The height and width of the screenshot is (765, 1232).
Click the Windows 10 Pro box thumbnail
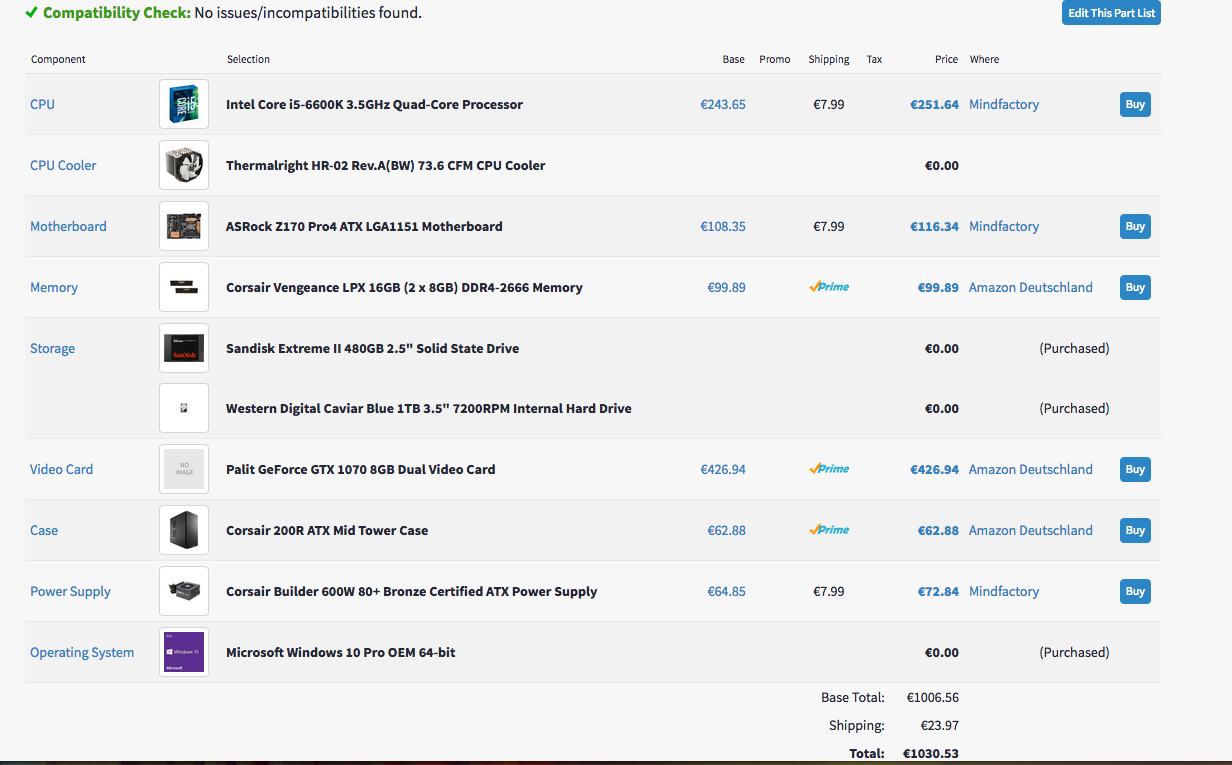click(184, 652)
